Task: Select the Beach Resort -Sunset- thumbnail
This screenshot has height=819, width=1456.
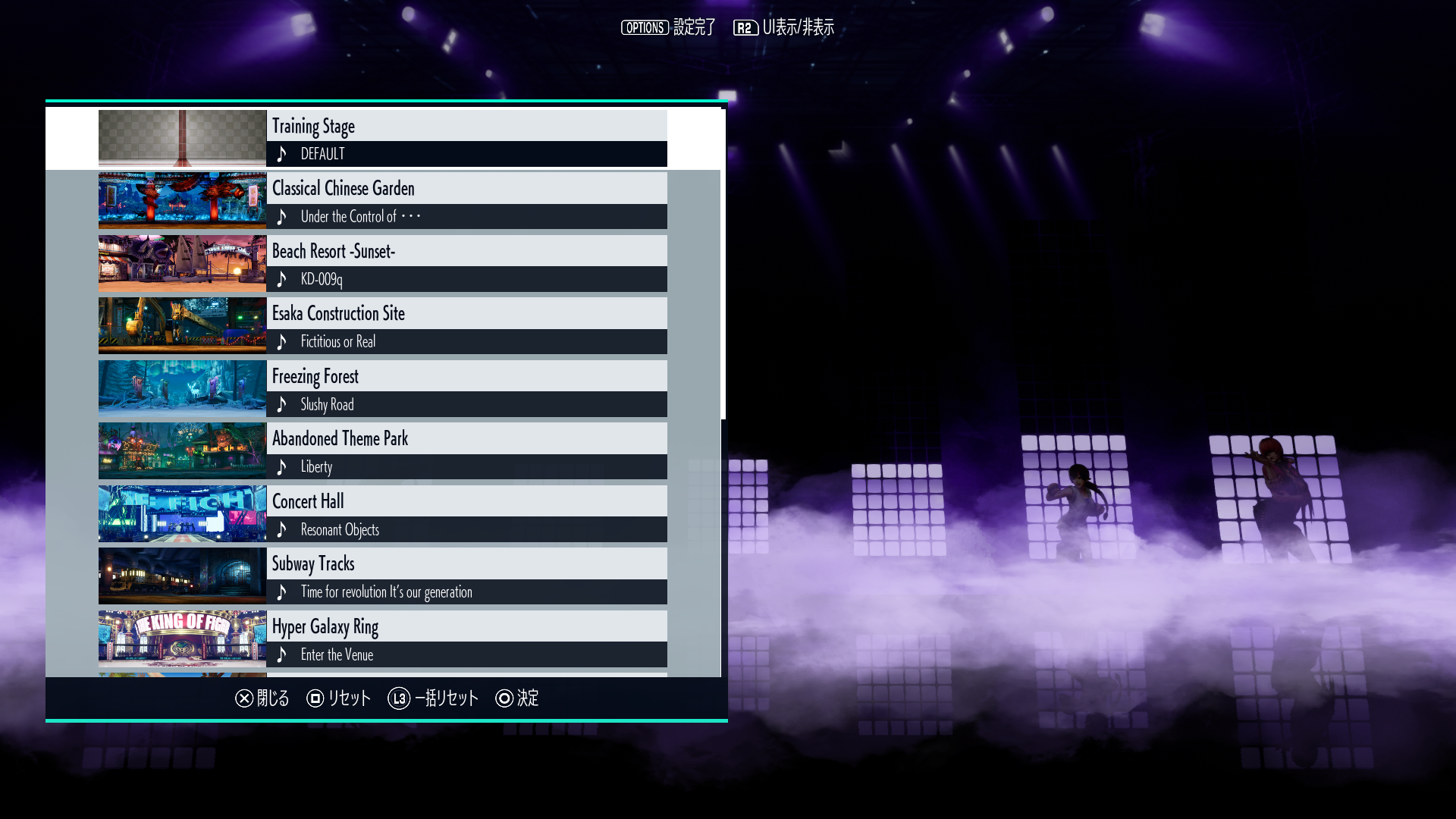Action: tap(183, 263)
